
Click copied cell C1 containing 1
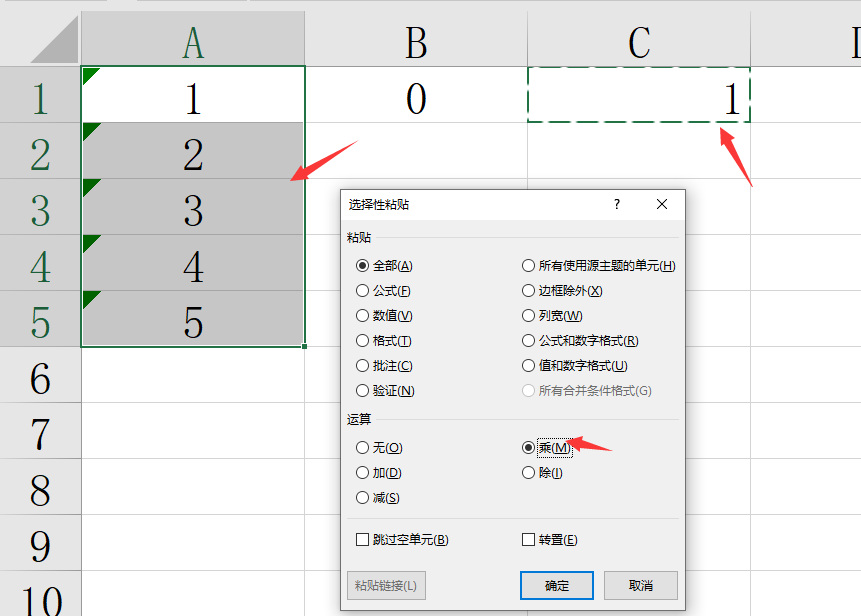point(639,95)
